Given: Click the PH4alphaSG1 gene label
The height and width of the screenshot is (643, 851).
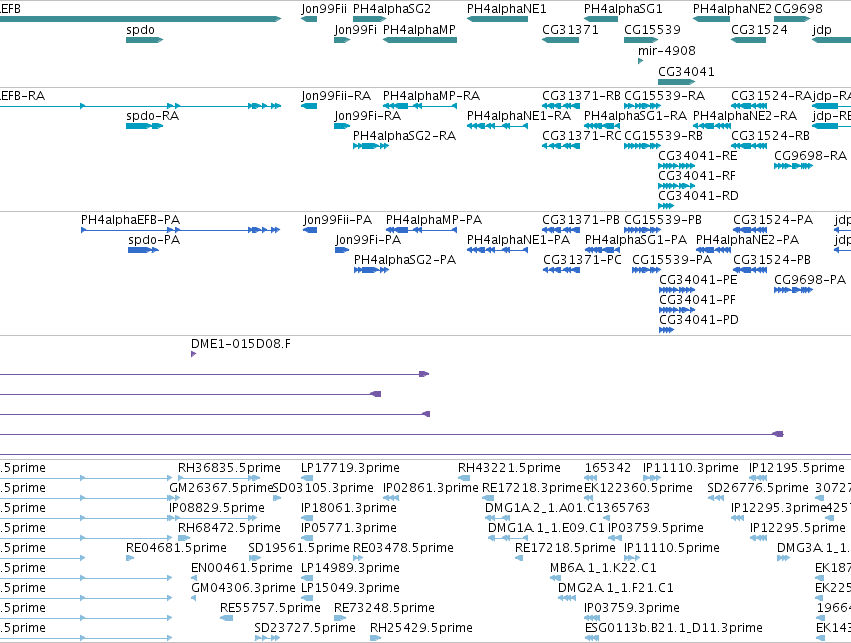Looking at the screenshot, I should tap(623, 9).
